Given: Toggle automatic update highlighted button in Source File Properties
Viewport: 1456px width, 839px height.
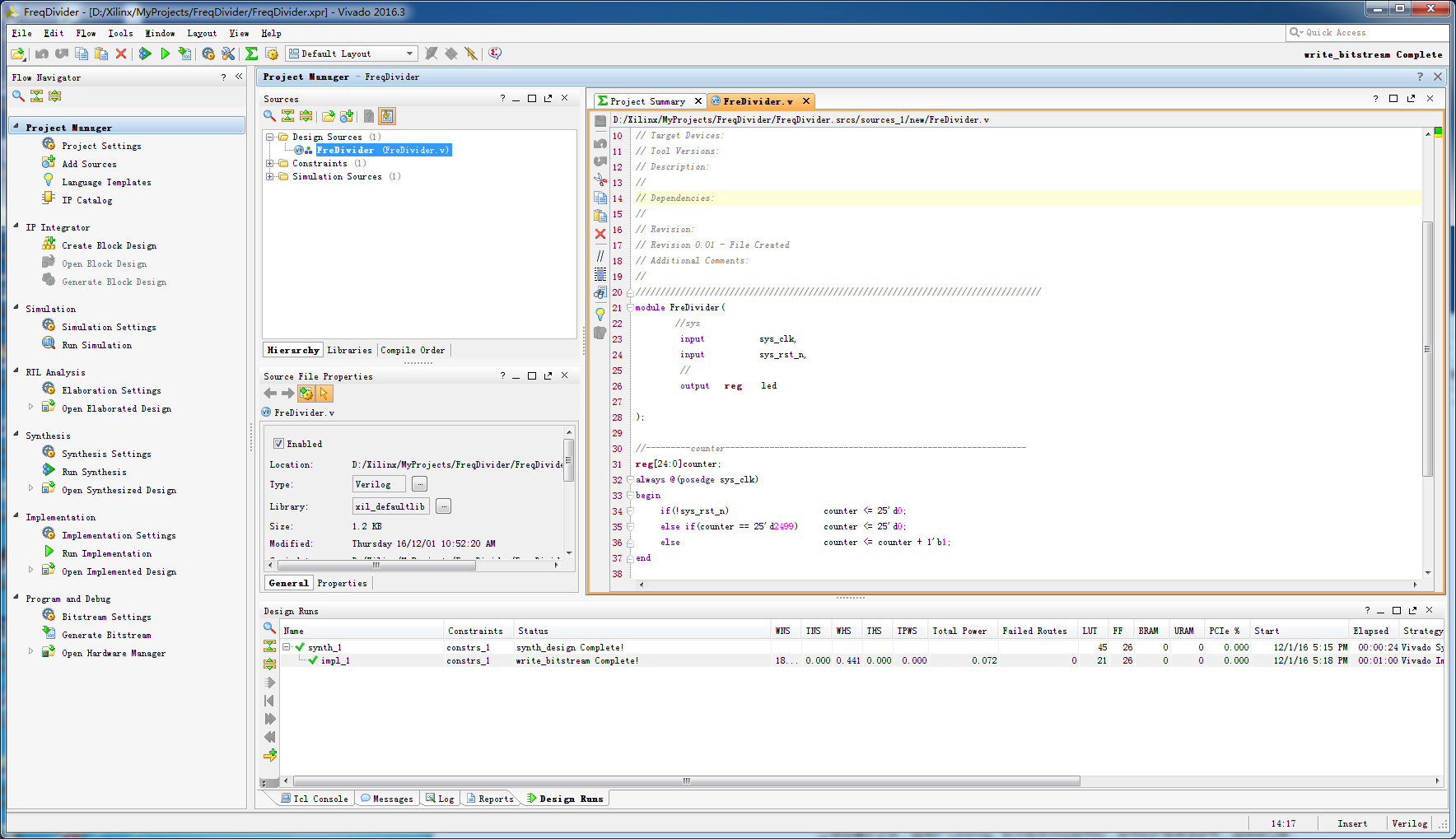Looking at the screenshot, I should point(306,394).
